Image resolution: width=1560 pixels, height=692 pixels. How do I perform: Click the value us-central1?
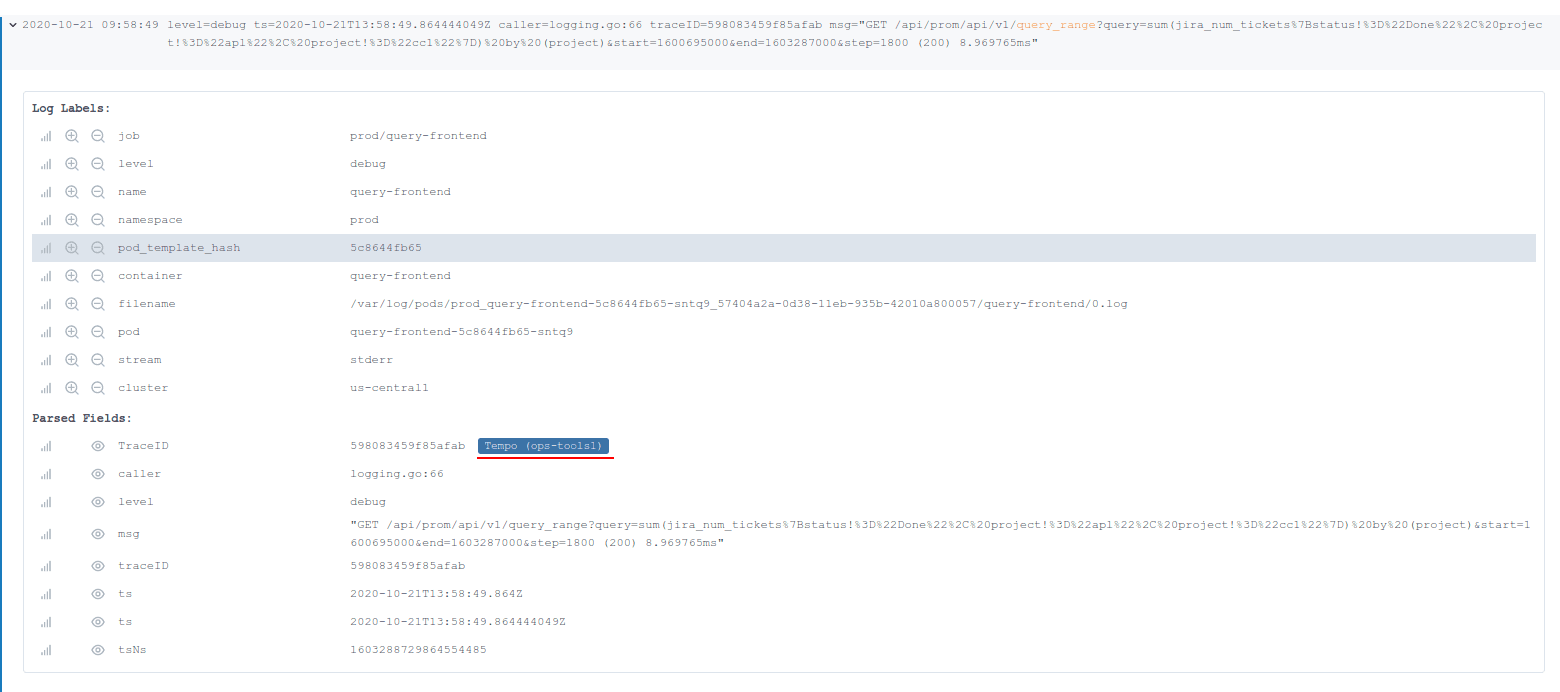click(389, 388)
